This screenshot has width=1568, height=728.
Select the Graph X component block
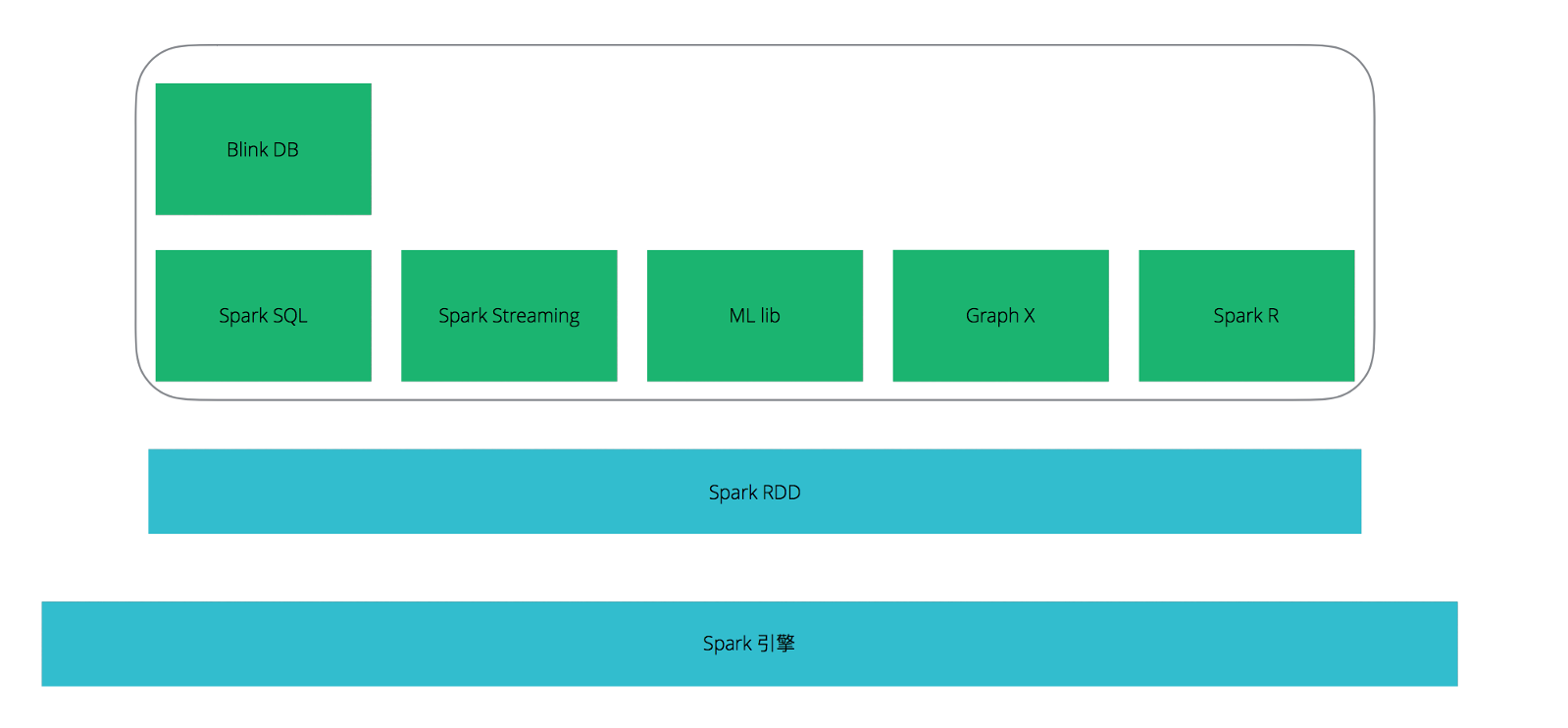[1000, 315]
